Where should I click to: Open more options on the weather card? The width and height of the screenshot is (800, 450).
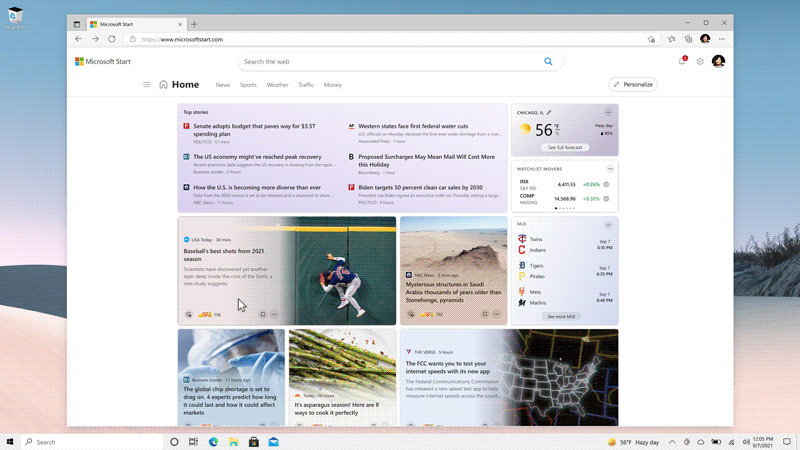[608, 112]
